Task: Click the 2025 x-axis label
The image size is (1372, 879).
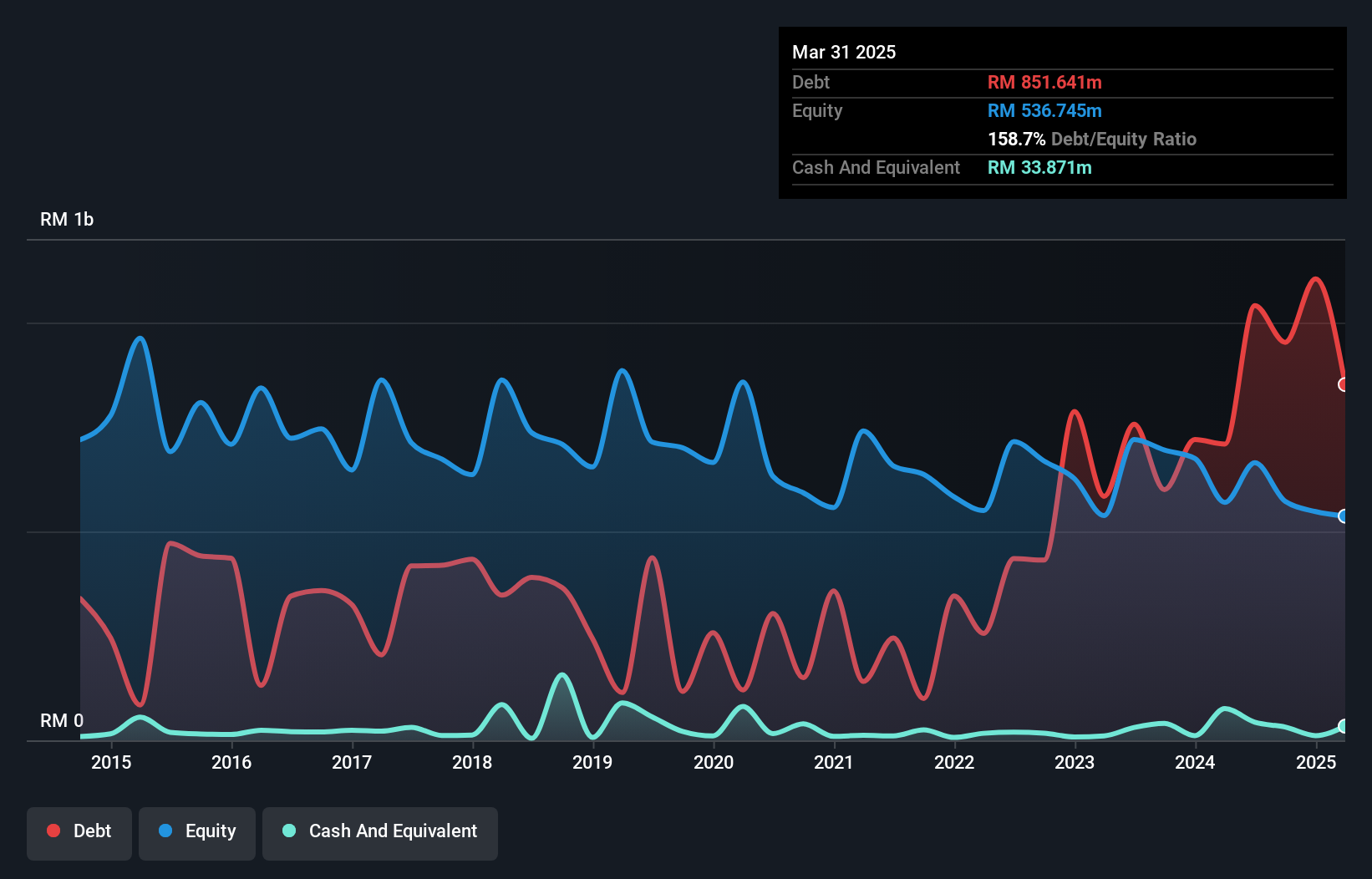Action: [x=1316, y=762]
